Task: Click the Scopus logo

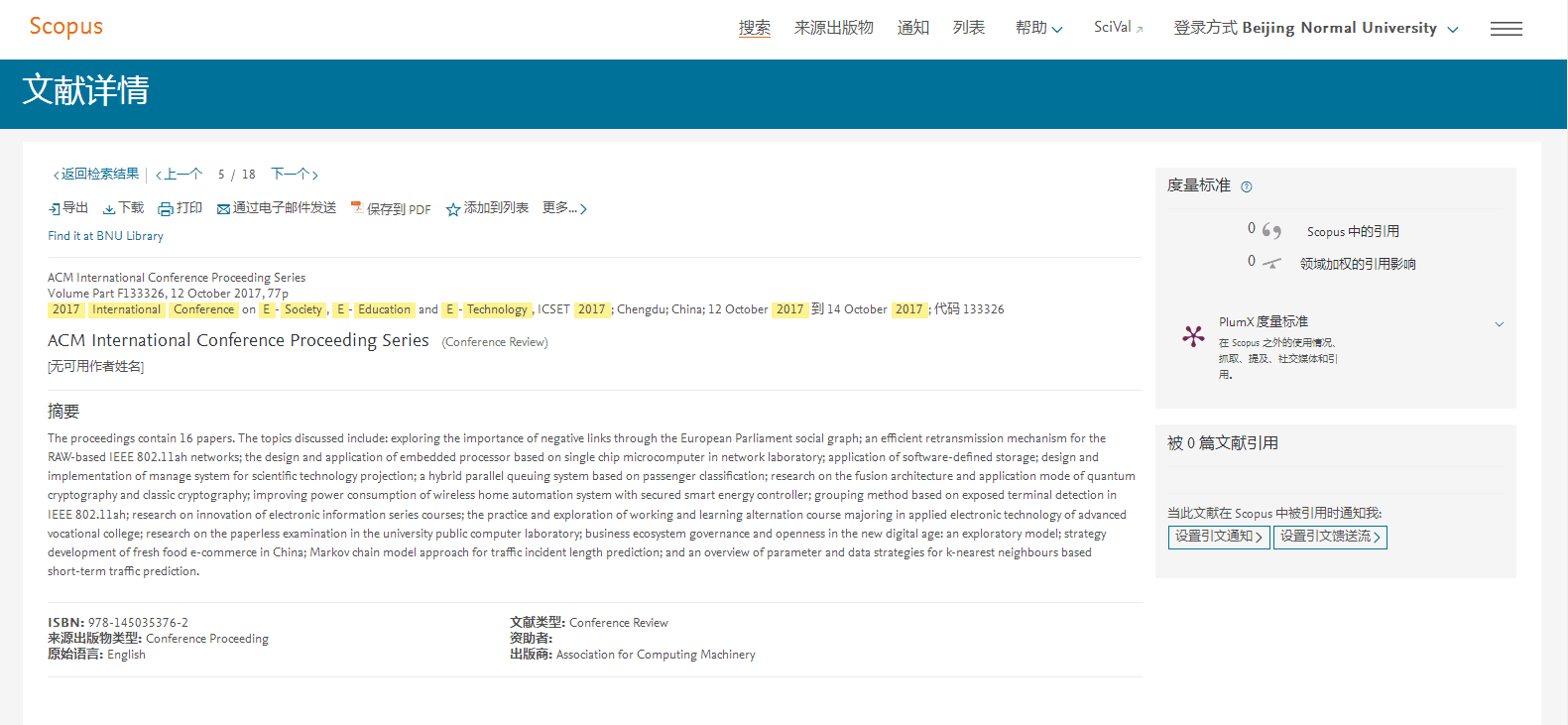Action: [x=66, y=27]
